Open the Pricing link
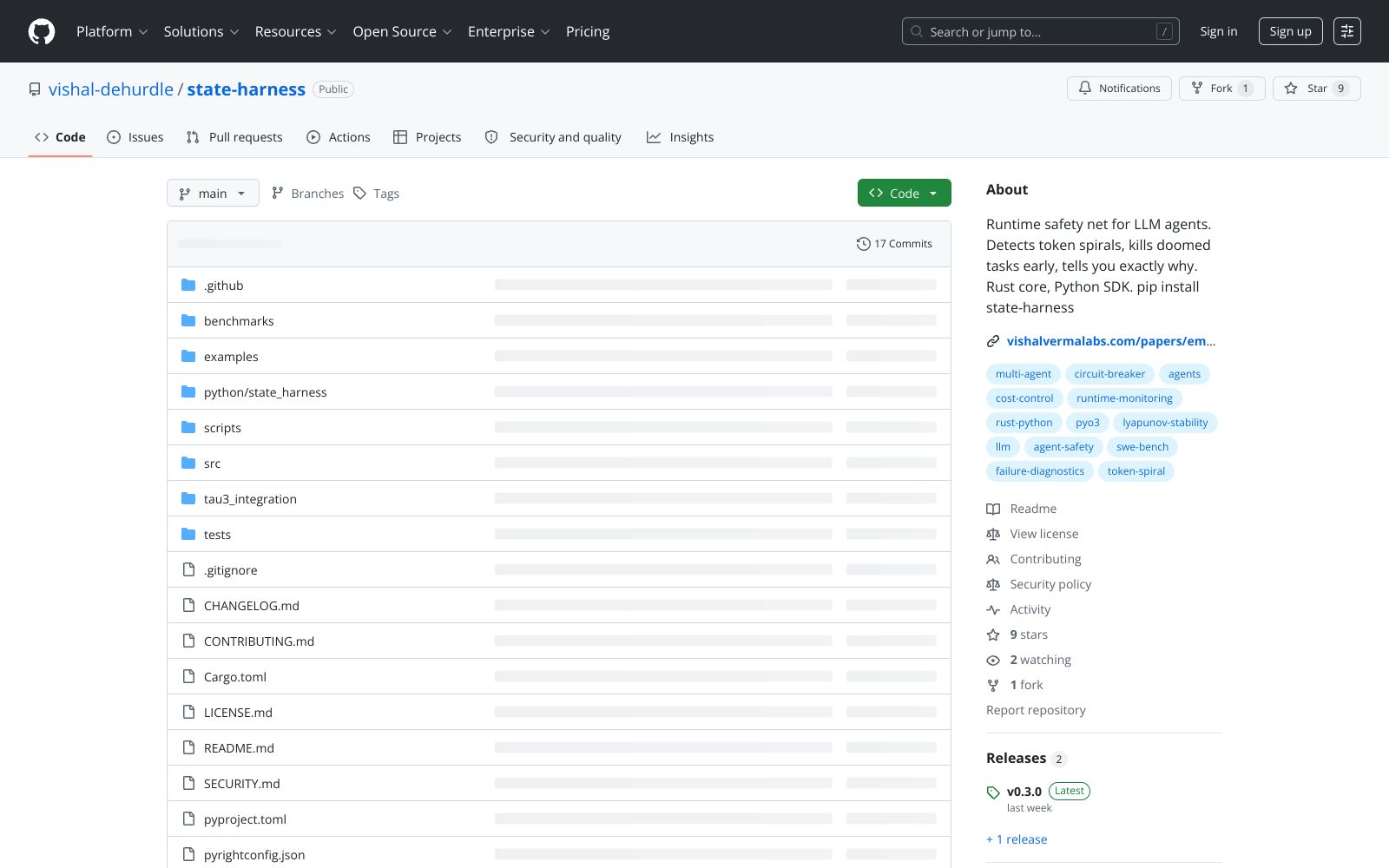Screen dimensions: 1389x868 (x=588, y=31)
